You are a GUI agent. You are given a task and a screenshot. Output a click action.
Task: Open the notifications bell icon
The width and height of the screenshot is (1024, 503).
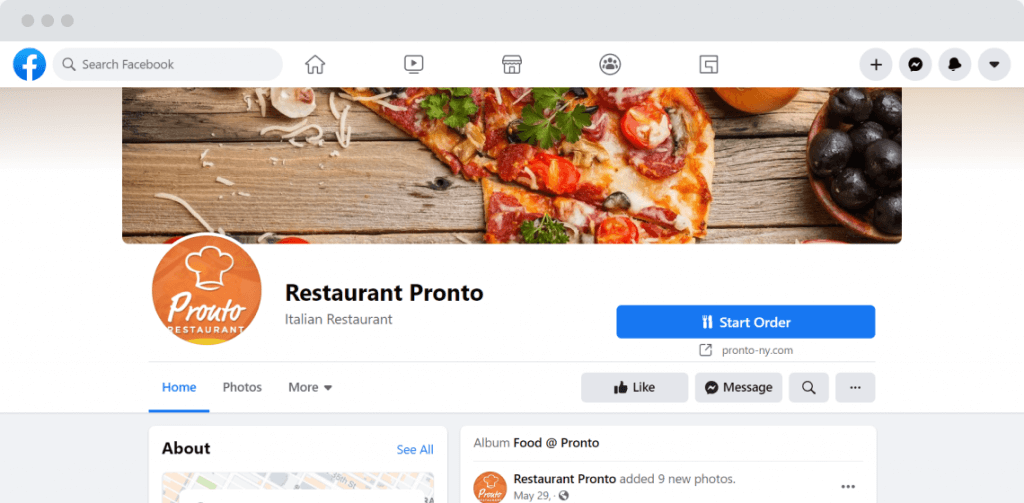click(955, 65)
